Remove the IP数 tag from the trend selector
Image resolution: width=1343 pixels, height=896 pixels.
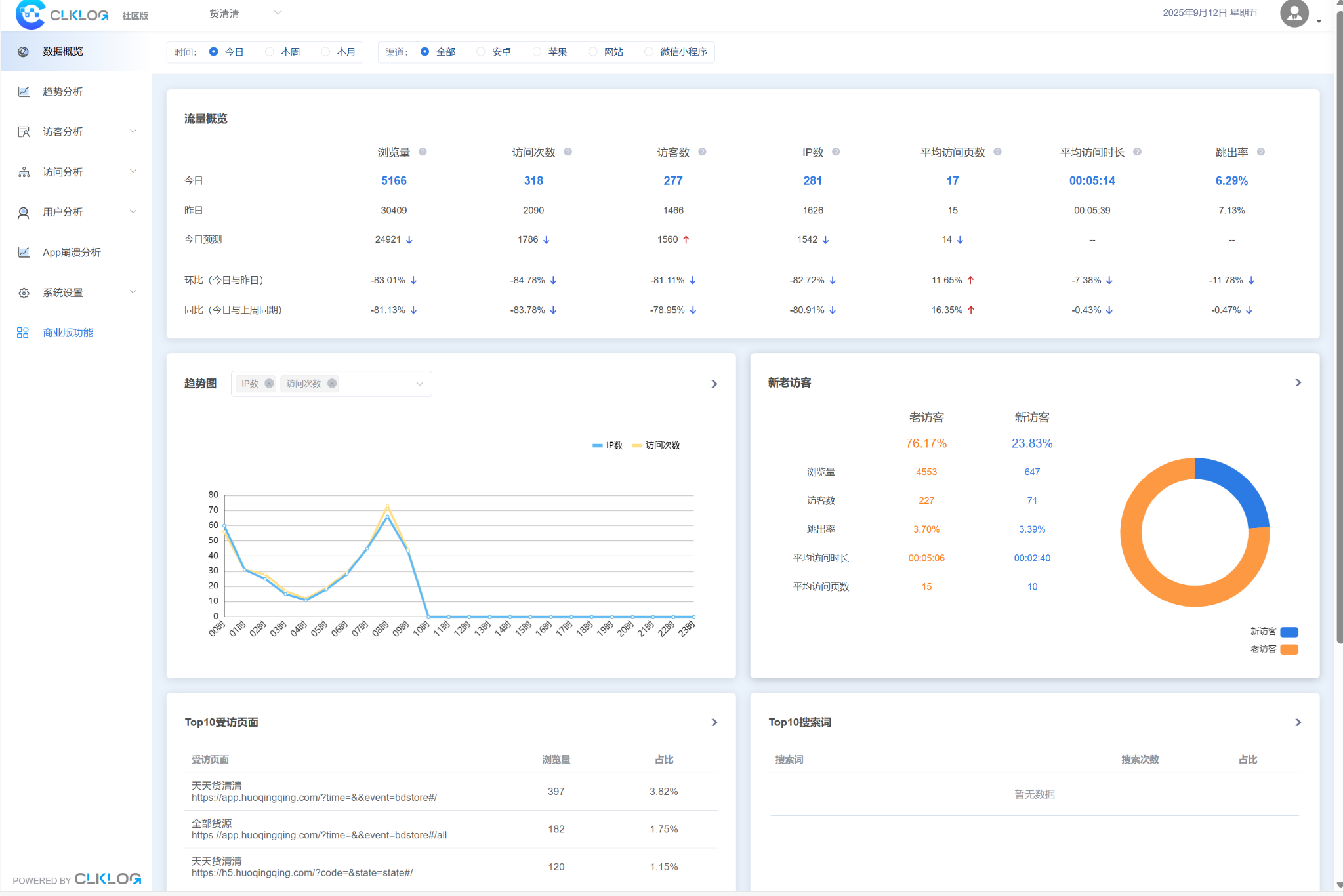(x=269, y=384)
